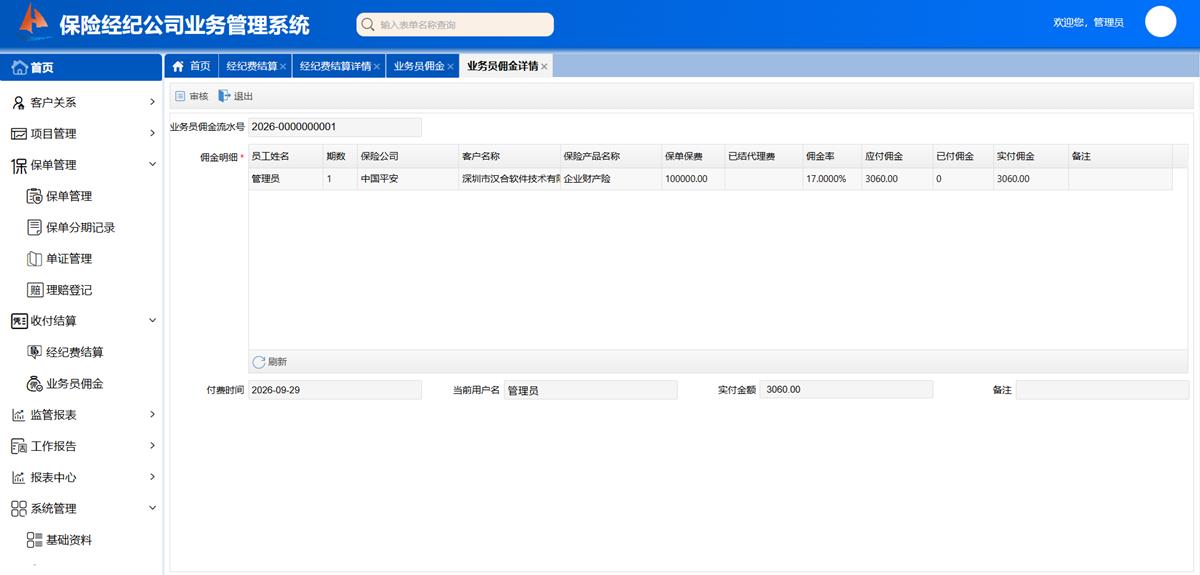Expand the 客户关系 menu chevron
This screenshot has height=575, width=1200.
[x=152, y=102]
